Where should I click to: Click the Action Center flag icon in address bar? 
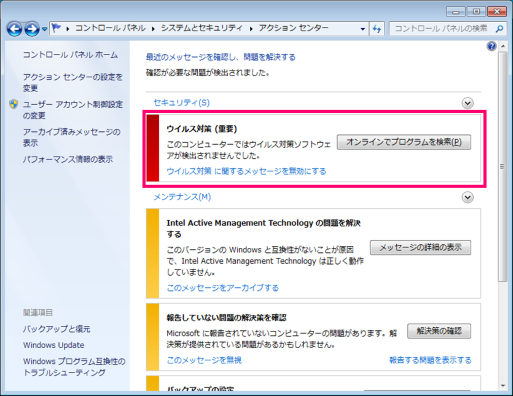point(57,28)
